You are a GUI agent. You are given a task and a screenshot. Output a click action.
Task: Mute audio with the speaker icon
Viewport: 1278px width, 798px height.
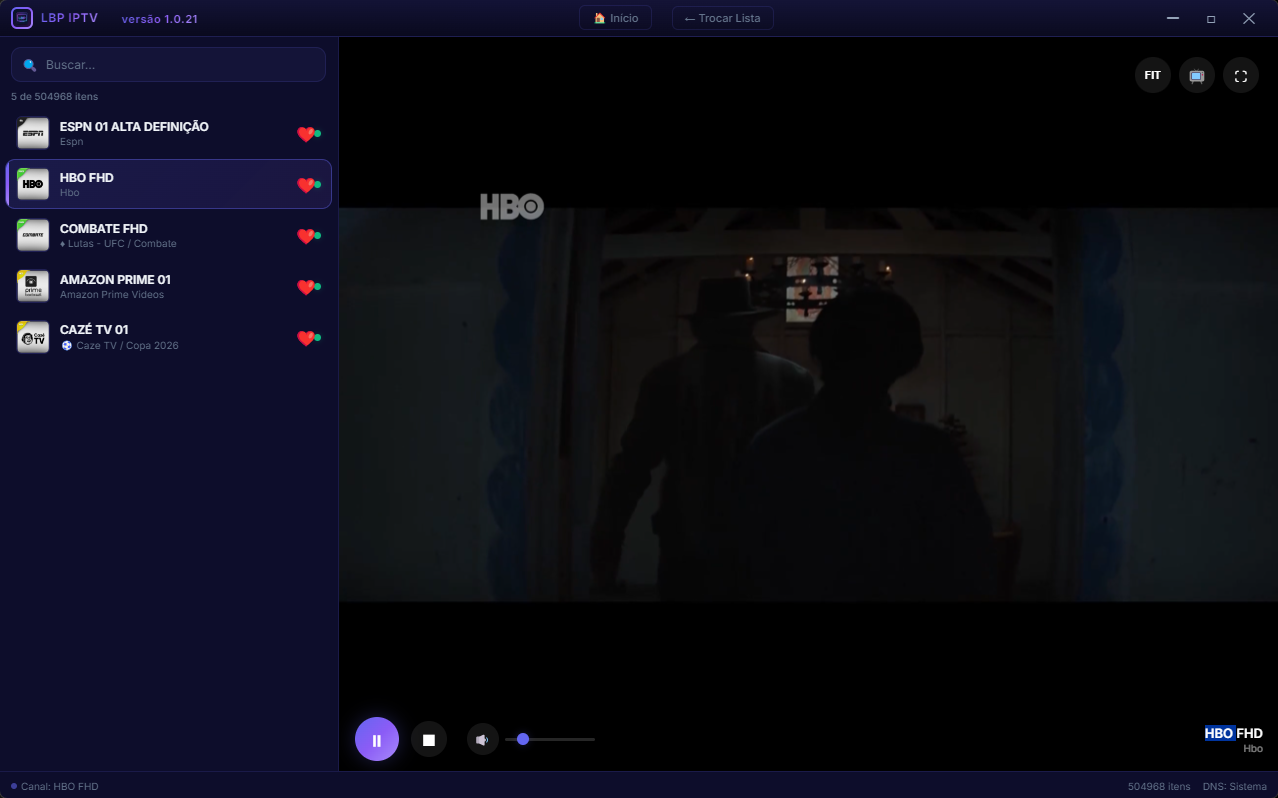pyautogui.click(x=483, y=740)
